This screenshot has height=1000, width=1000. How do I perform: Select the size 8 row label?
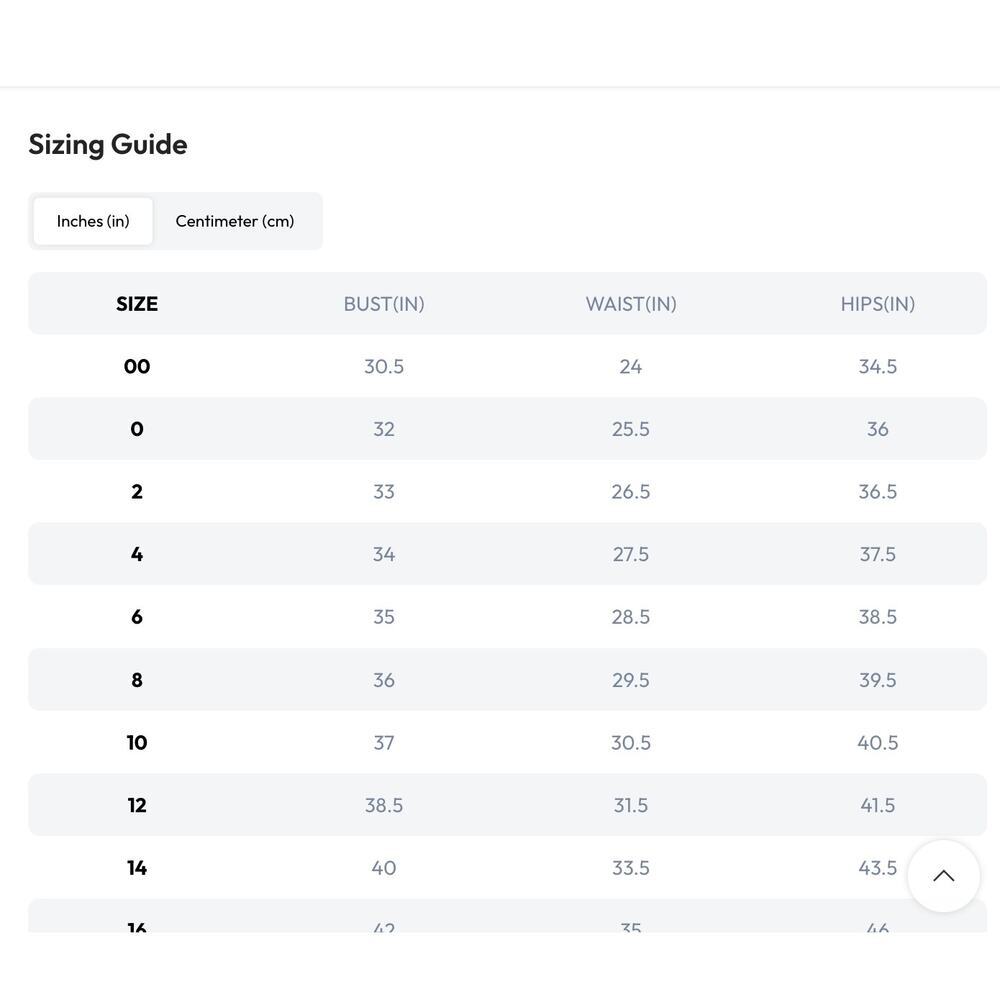point(137,680)
